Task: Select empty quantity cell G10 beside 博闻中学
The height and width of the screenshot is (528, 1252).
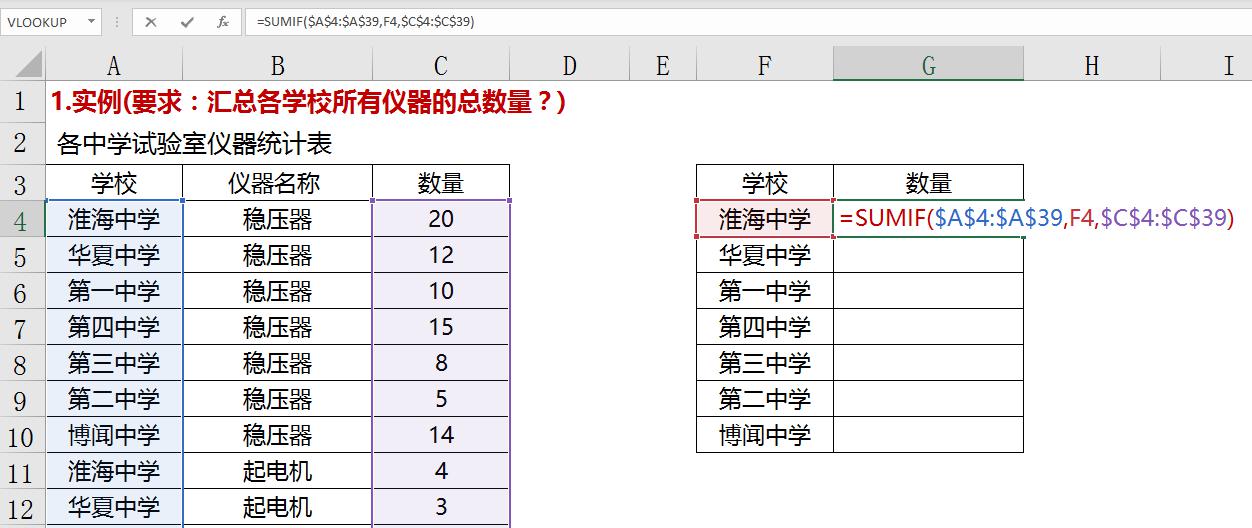Action: pos(928,435)
